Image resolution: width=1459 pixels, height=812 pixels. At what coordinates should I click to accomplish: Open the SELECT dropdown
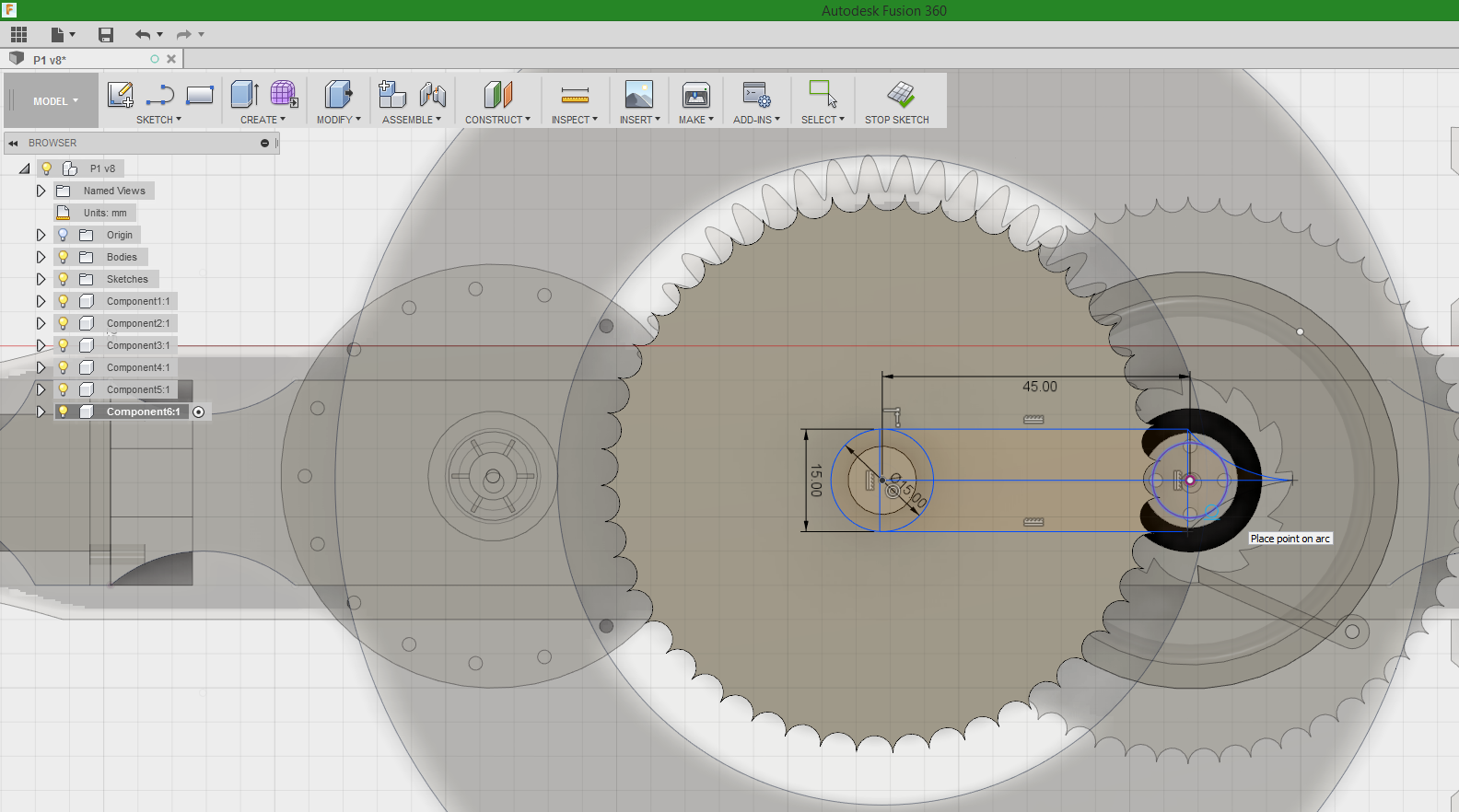823,120
